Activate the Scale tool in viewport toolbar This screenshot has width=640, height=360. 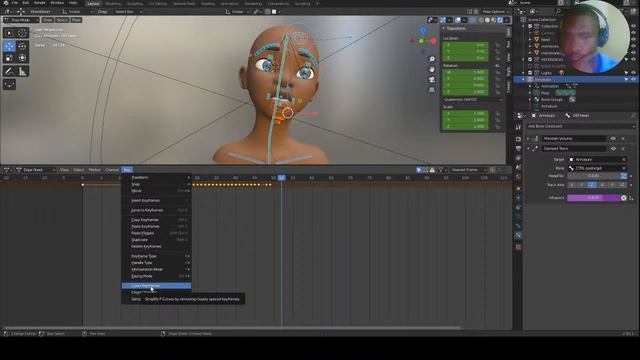click(9, 58)
